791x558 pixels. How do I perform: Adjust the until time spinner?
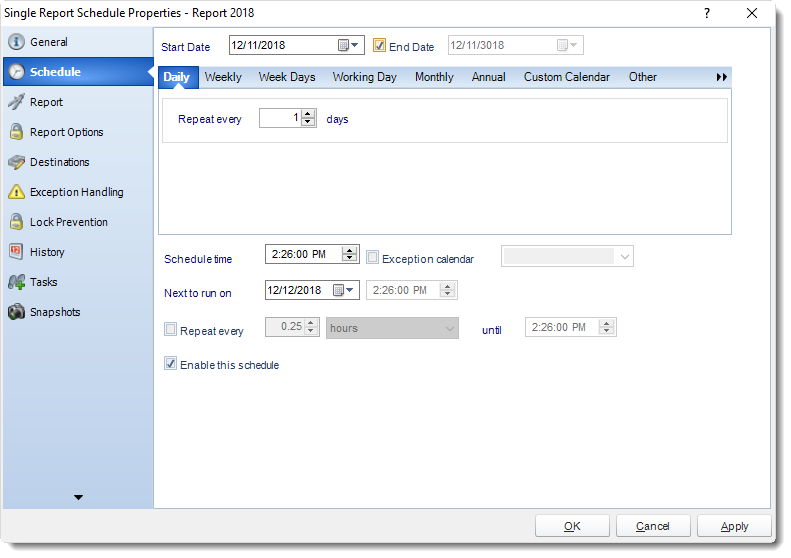click(606, 327)
